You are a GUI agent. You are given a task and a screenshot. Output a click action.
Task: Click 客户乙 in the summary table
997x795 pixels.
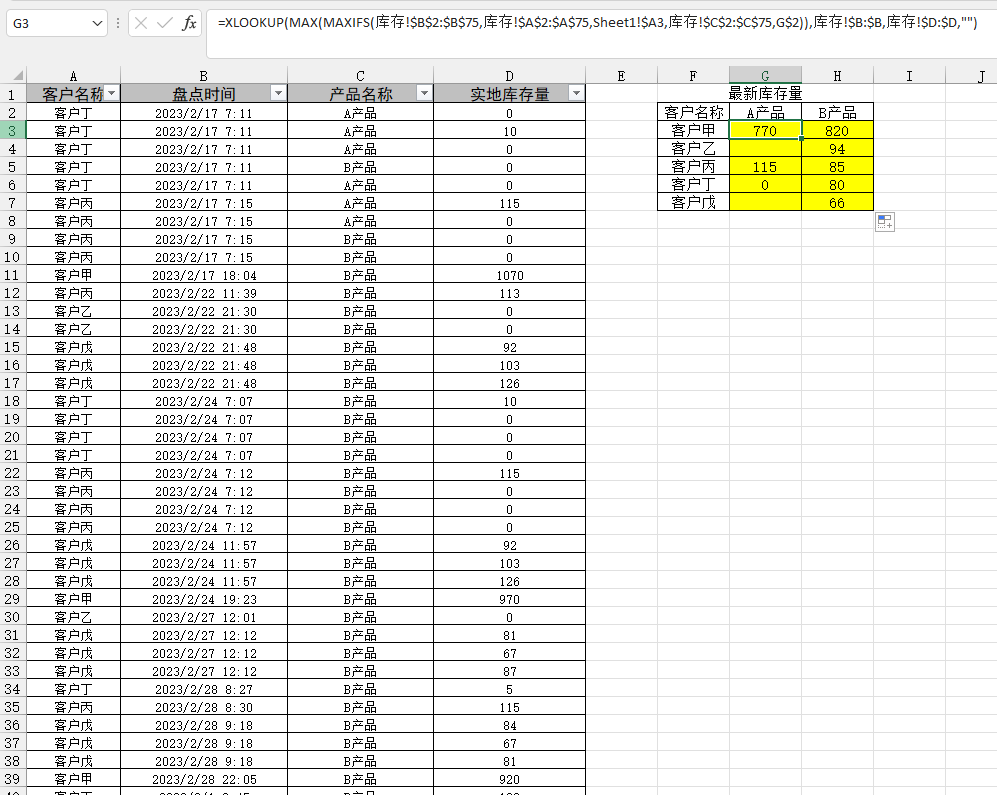693,149
